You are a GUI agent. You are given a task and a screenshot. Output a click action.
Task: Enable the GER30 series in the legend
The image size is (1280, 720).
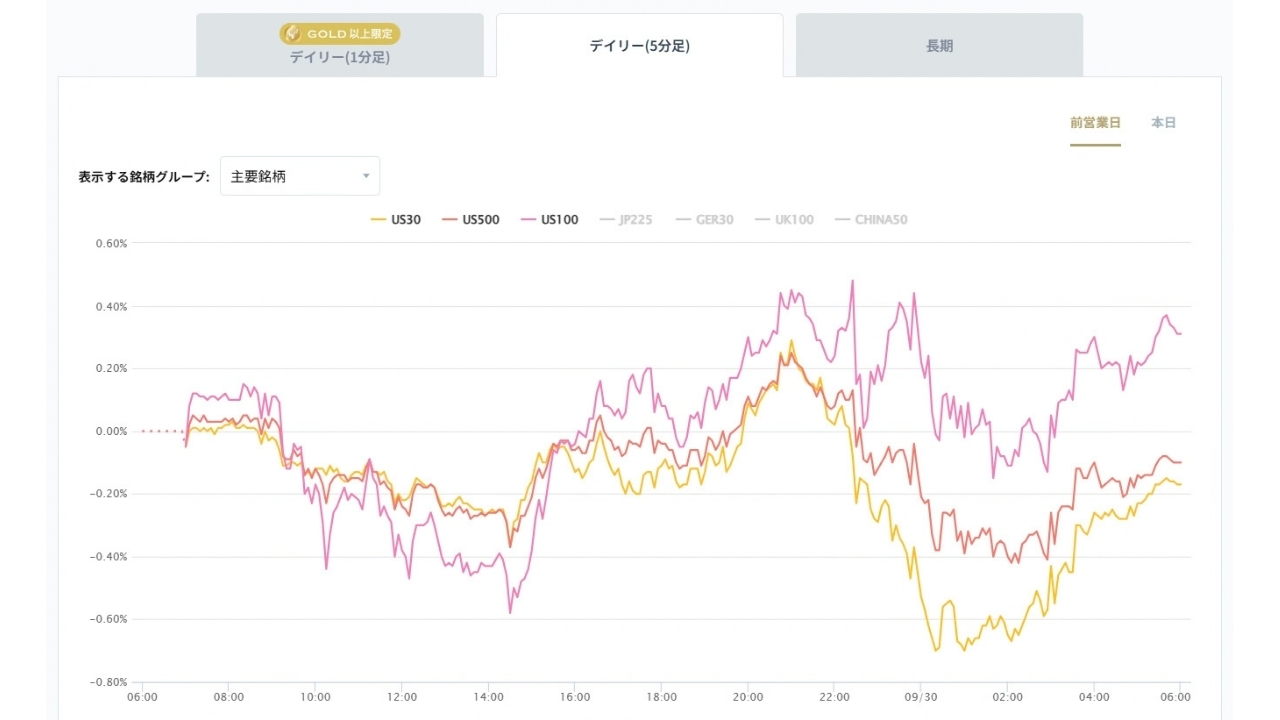(x=704, y=220)
